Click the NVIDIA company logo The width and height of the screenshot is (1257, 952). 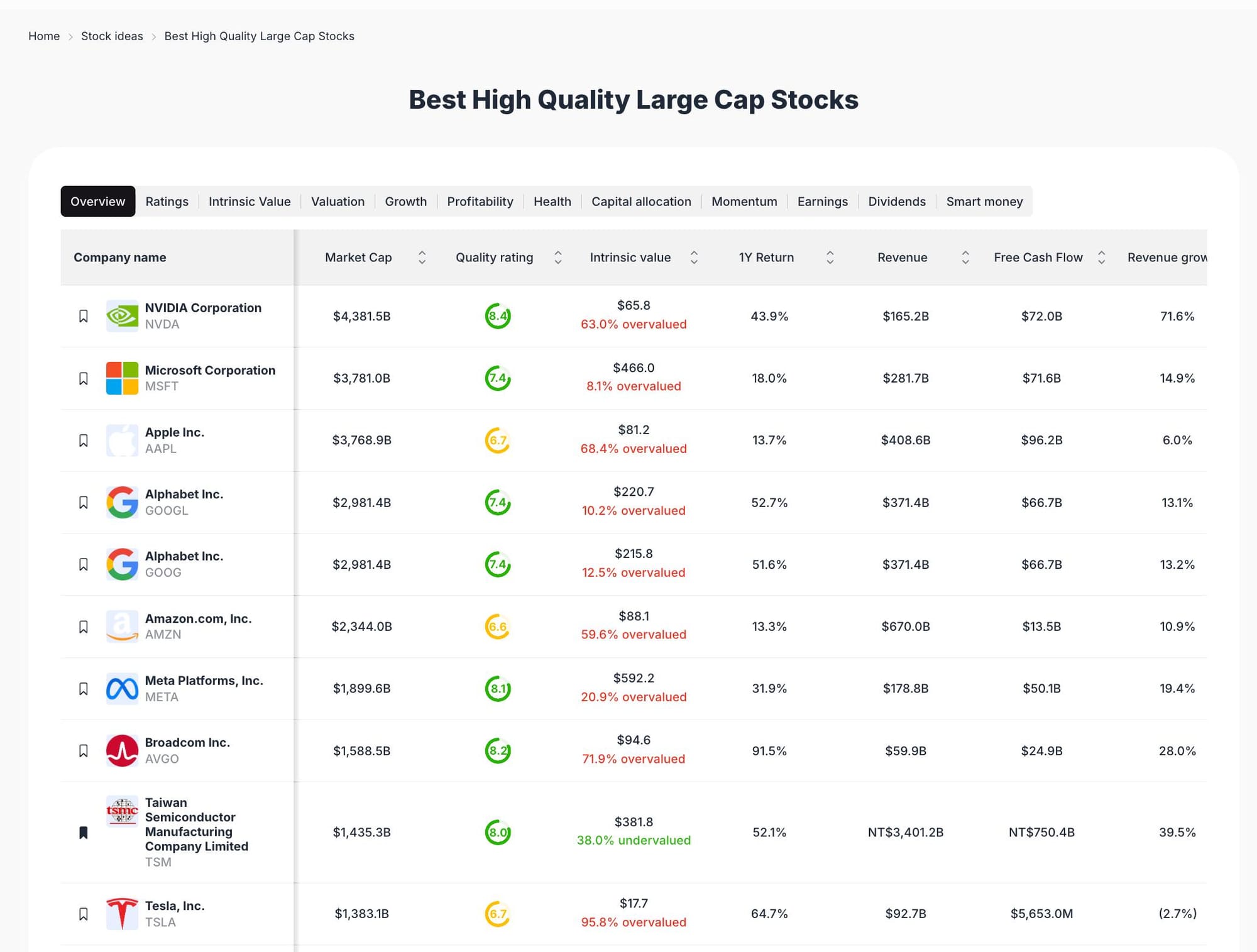coord(122,315)
